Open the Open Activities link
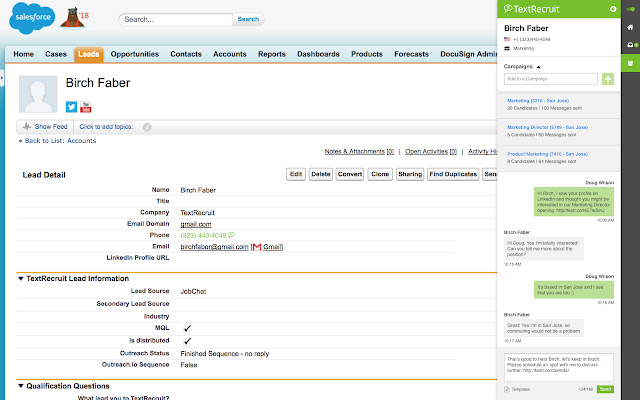 point(431,151)
